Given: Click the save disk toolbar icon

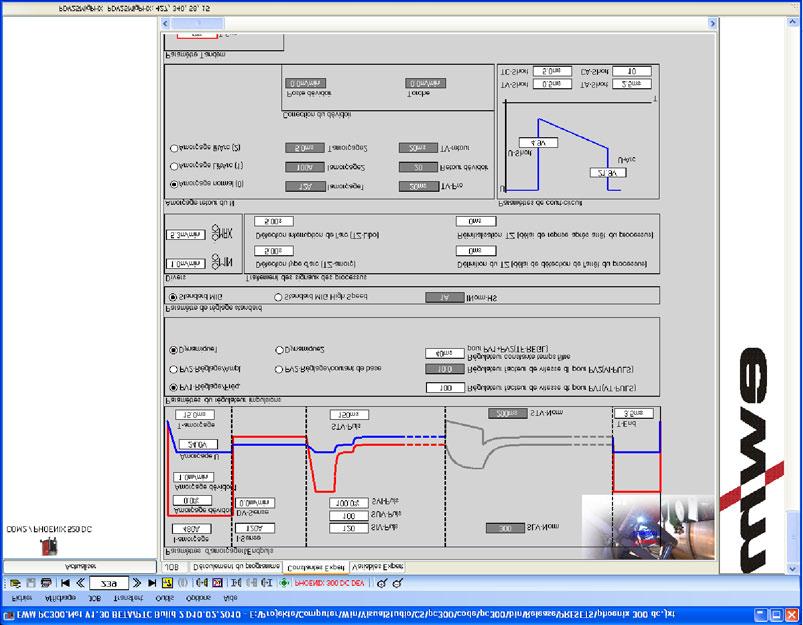Looking at the screenshot, I should click(31, 583).
